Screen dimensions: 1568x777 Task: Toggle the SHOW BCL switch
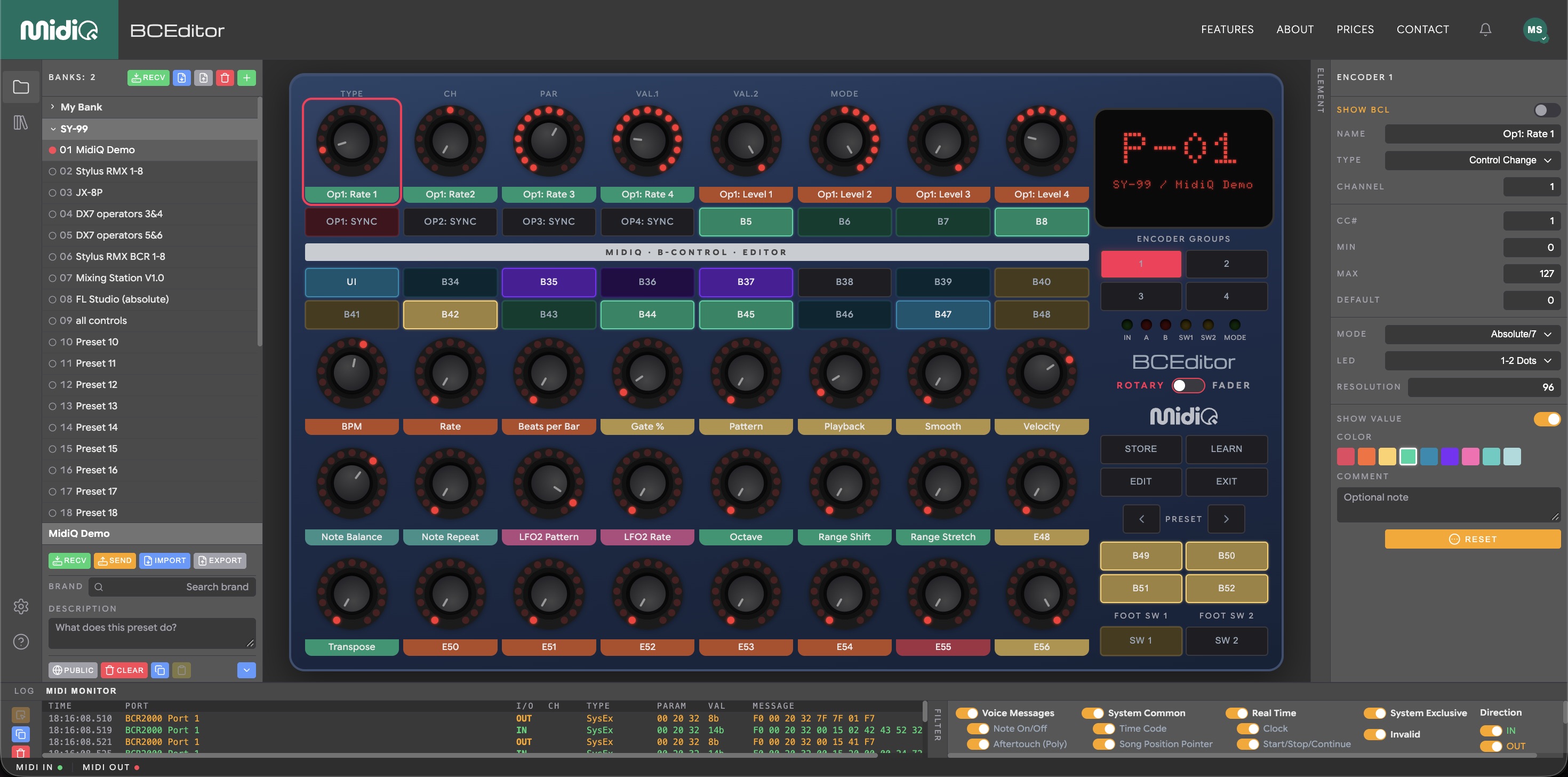pyautogui.click(x=1547, y=110)
